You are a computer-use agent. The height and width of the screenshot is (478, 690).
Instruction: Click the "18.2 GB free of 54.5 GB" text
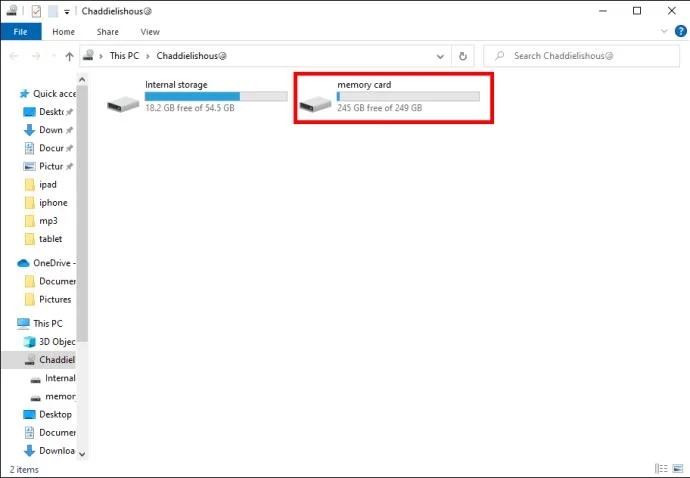coord(190,108)
